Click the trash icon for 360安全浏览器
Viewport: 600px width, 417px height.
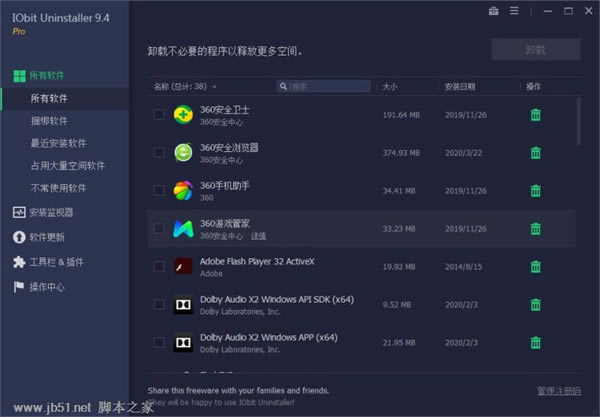point(535,153)
